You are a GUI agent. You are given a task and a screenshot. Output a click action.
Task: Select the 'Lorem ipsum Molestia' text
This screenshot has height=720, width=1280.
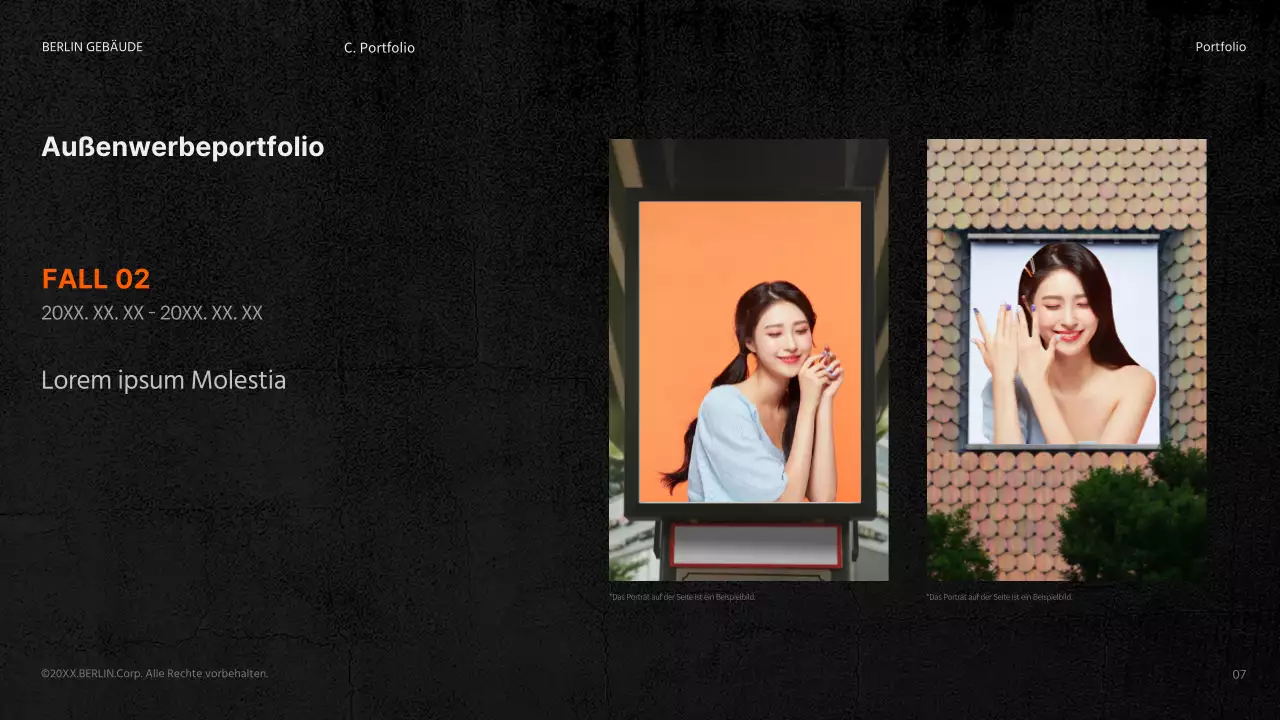click(x=164, y=381)
